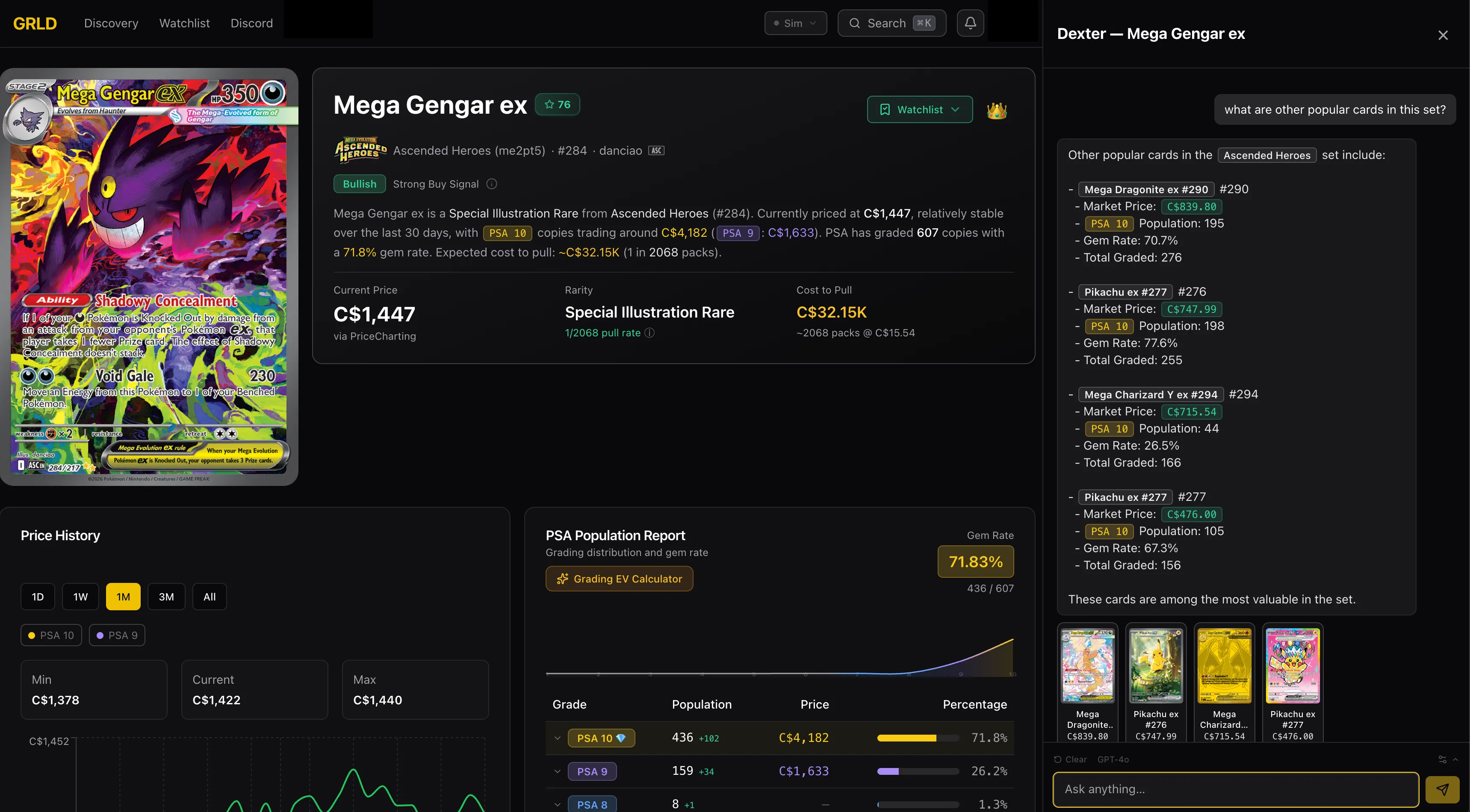Toggle the PSA 9 series on price history chart

click(x=116, y=635)
